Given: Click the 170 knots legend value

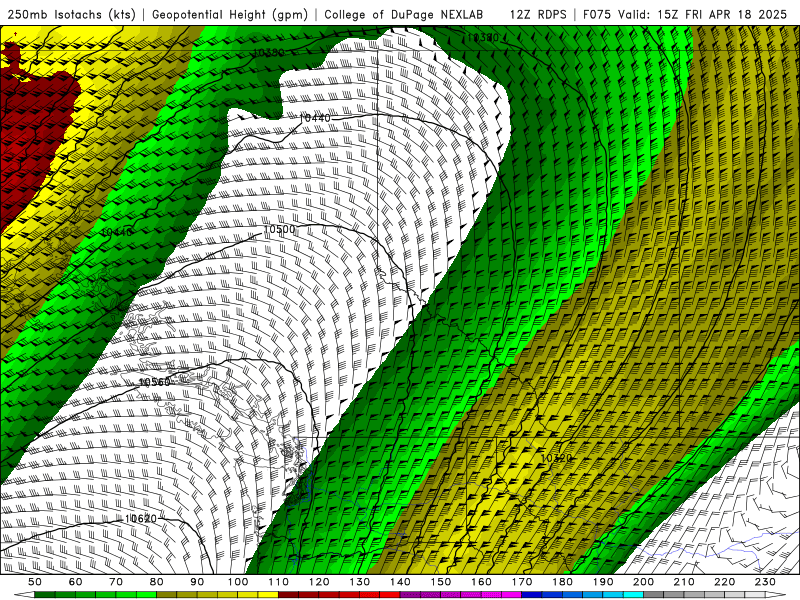Looking at the screenshot, I should 522,582.
